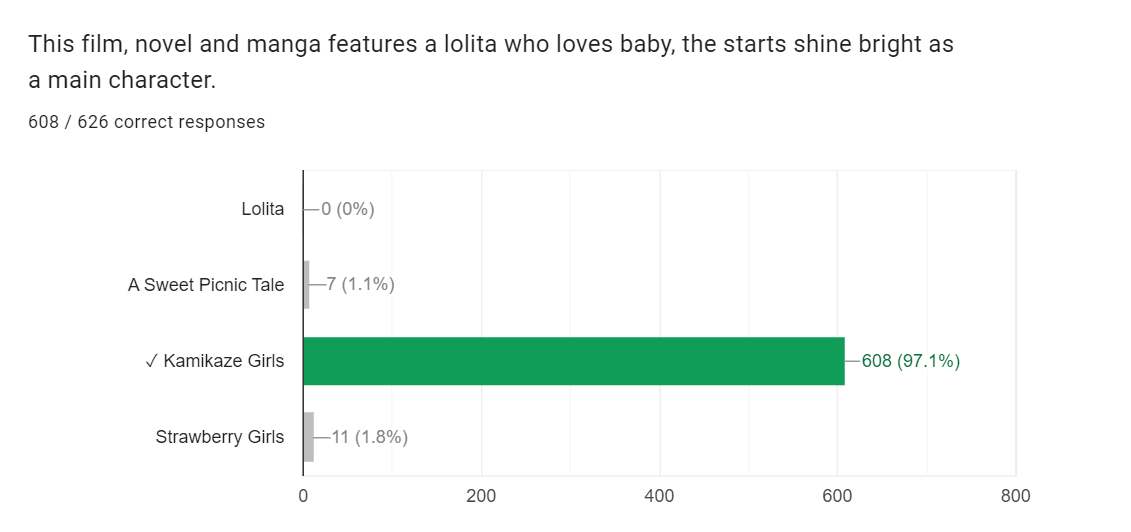The image size is (1131, 532).
Task: Click the green Kamikaze Girls bar
Action: tap(573, 361)
